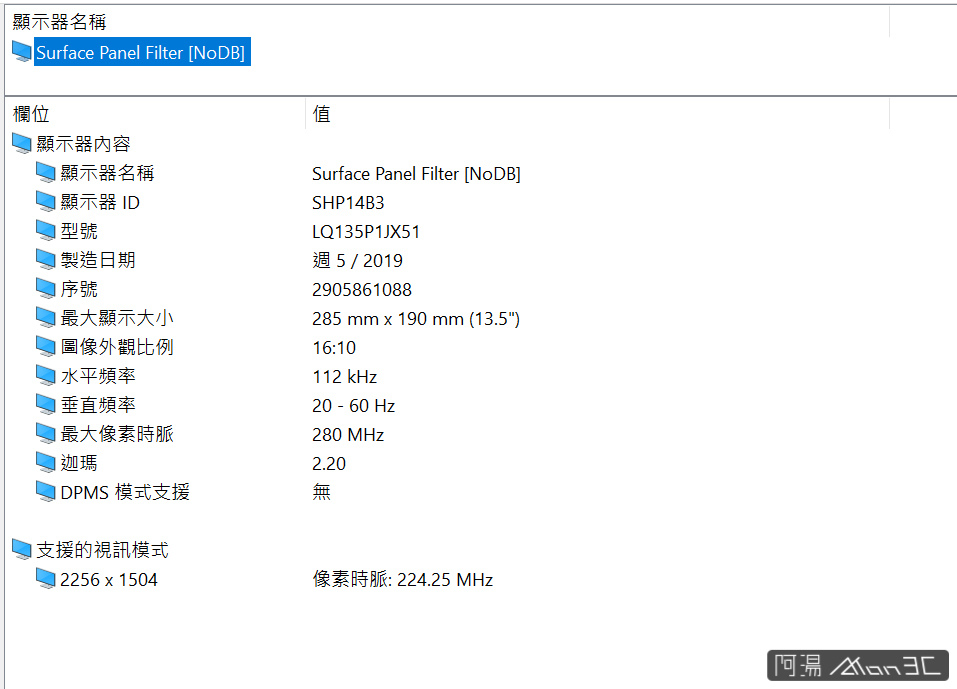957x689 pixels.
Task: Select the 垂直頻率 field label
Action: pos(98,405)
